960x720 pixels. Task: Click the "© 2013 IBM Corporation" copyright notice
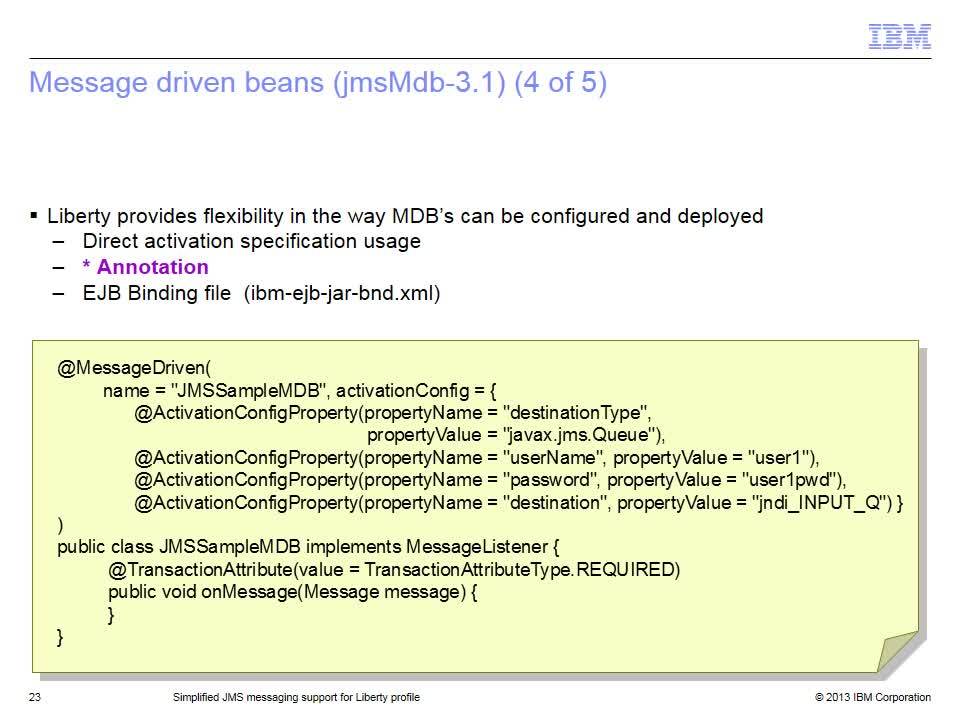tap(873, 697)
